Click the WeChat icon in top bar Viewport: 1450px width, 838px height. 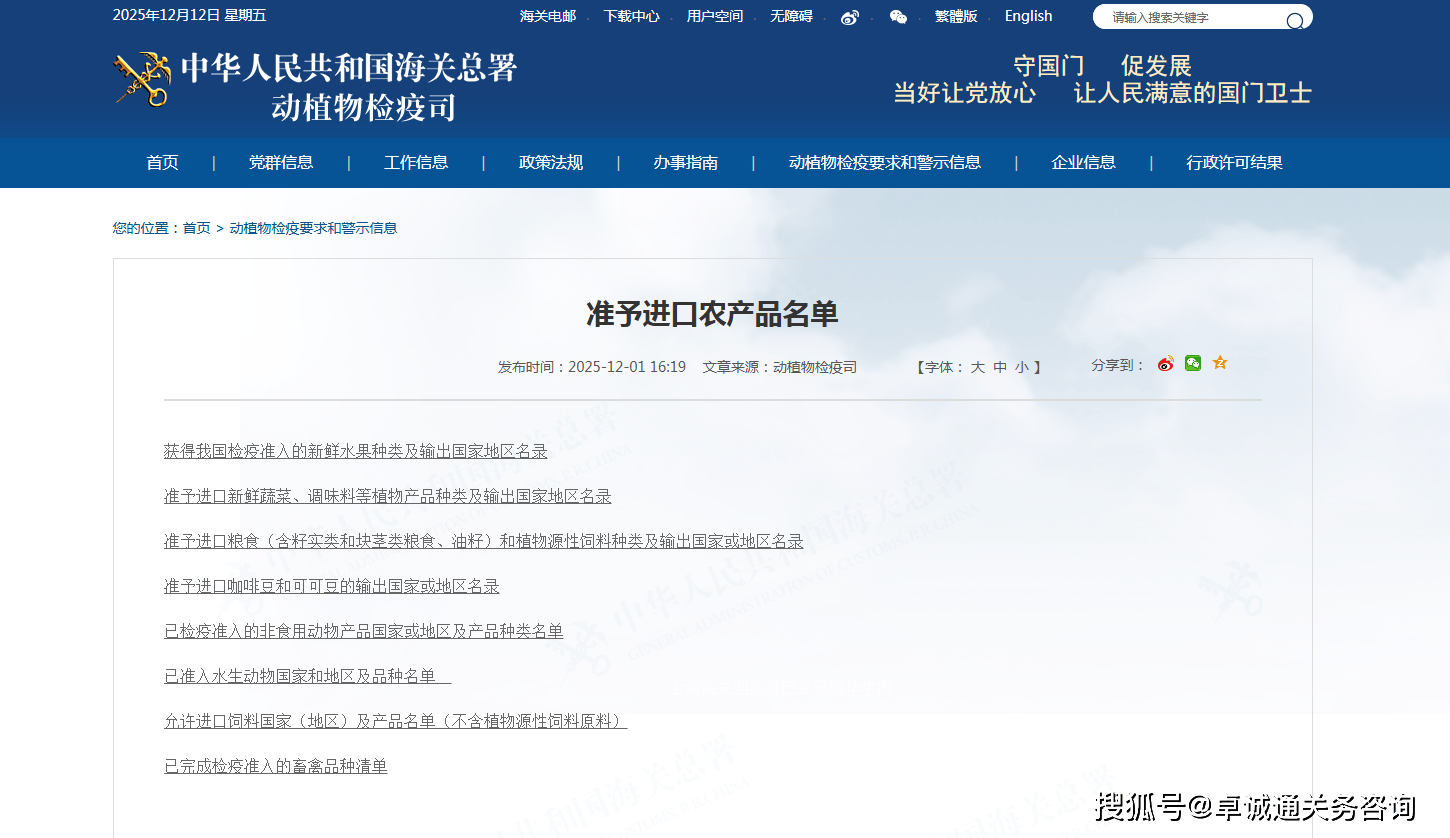point(898,17)
